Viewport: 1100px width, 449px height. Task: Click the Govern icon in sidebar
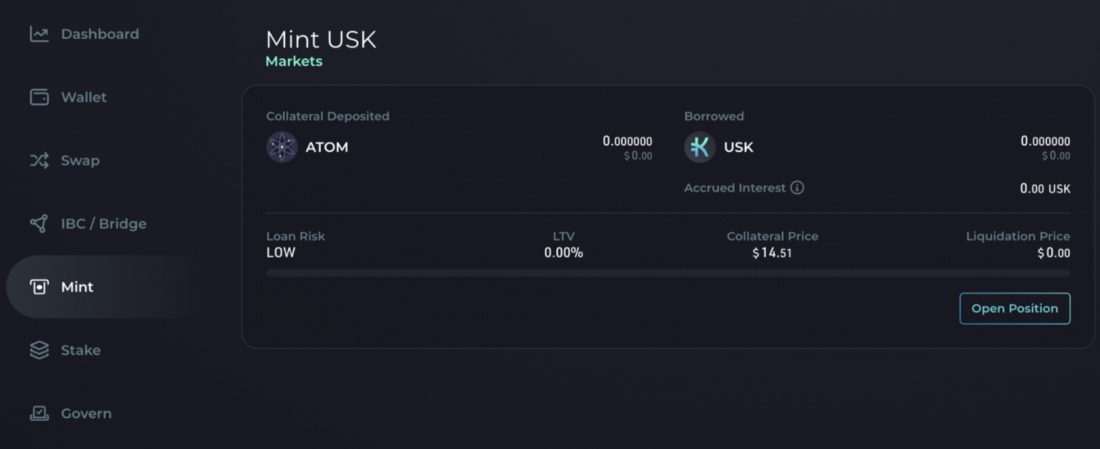(x=39, y=413)
